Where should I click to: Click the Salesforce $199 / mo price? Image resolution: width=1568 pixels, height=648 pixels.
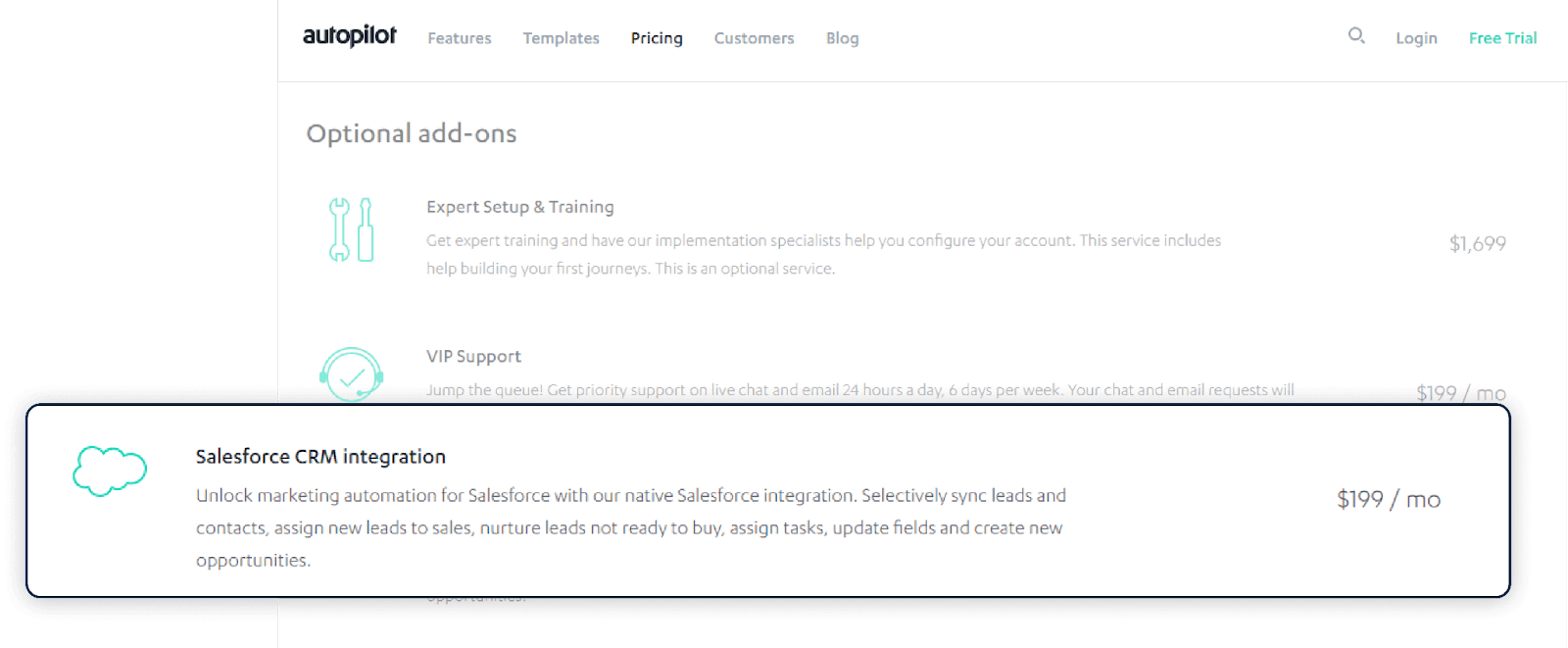[x=1388, y=500]
